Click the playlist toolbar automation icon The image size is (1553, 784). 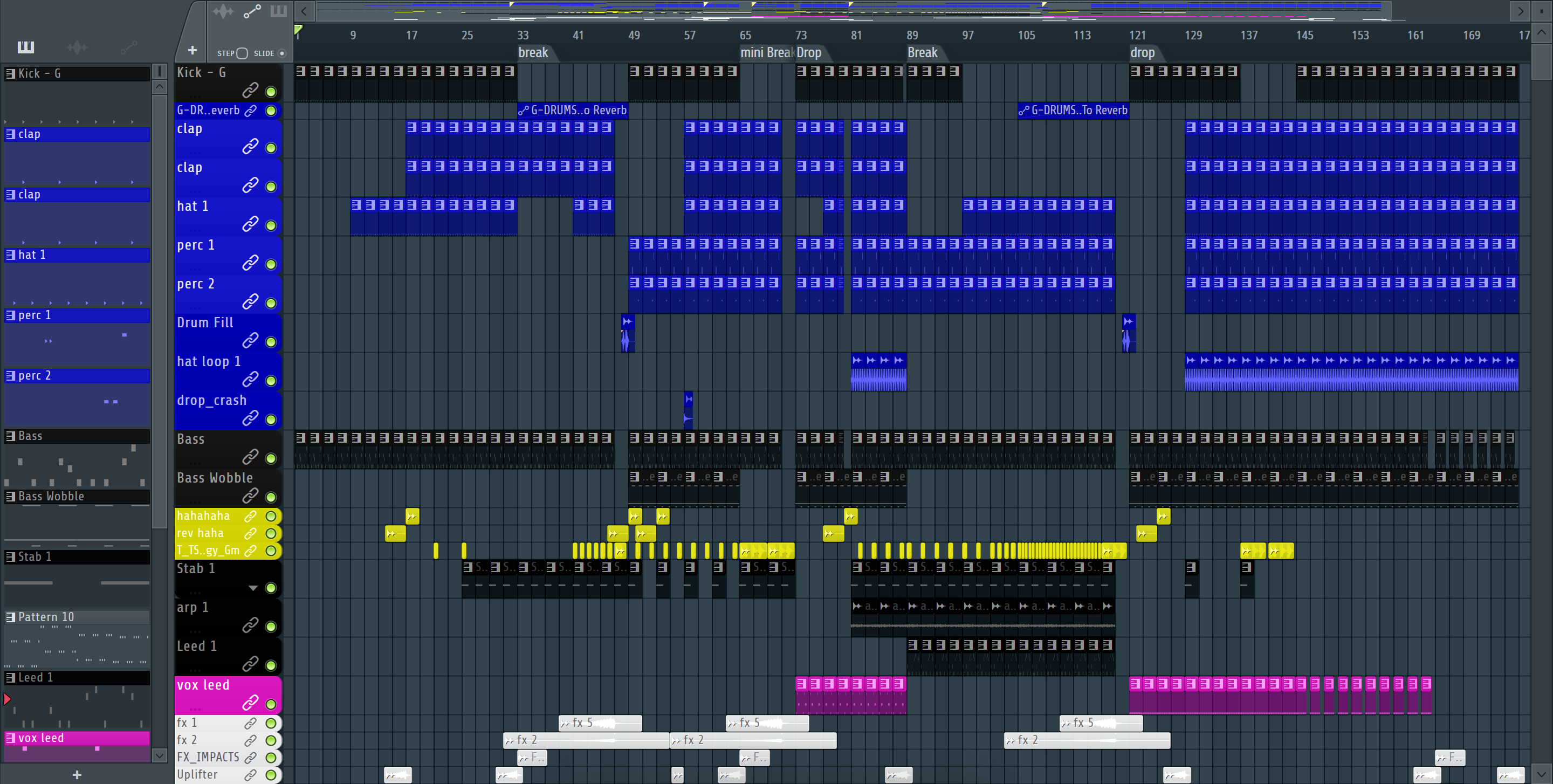coord(252,11)
